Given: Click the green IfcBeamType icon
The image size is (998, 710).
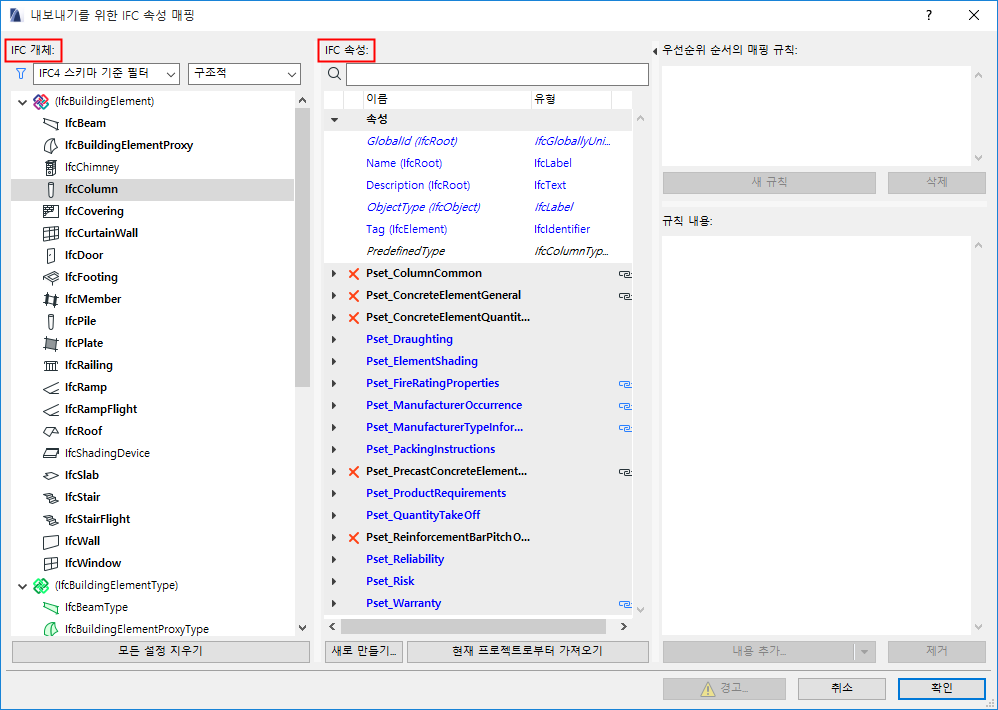Looking at the screenshot, I should 50,608.
